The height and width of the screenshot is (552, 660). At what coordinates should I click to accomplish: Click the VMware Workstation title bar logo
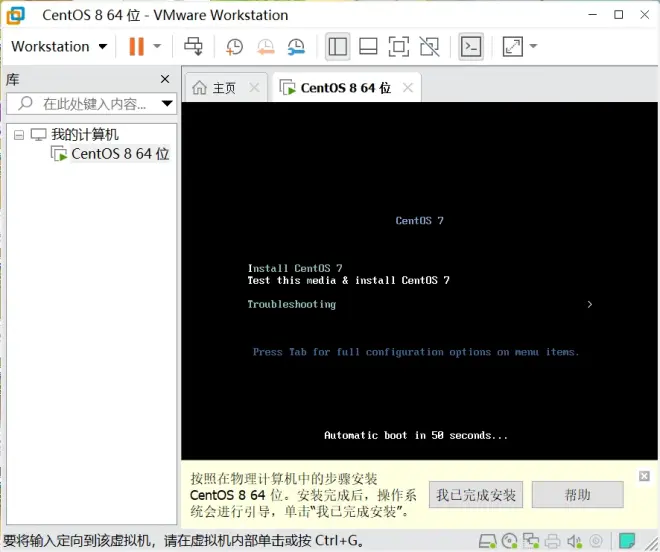click(x=15, y=15)
